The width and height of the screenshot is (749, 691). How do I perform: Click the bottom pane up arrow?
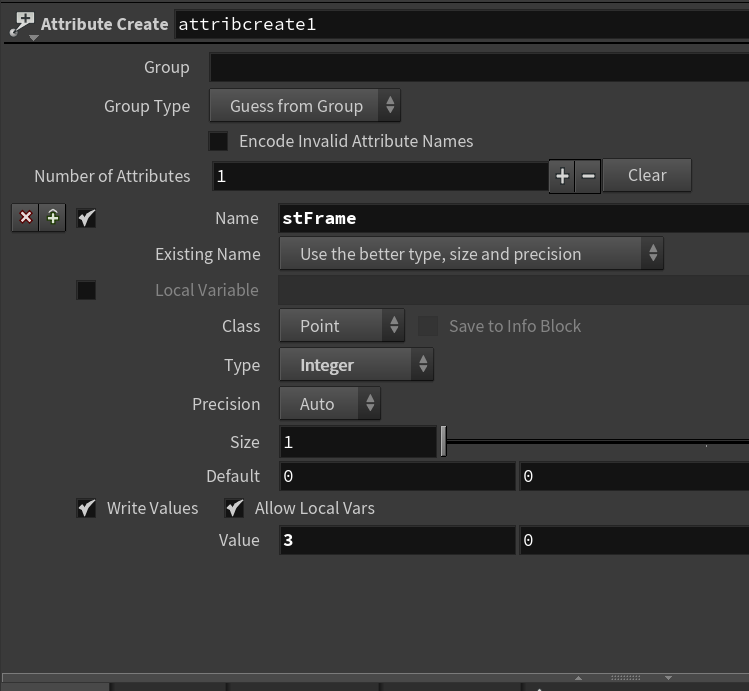click(x=578, y=678)
